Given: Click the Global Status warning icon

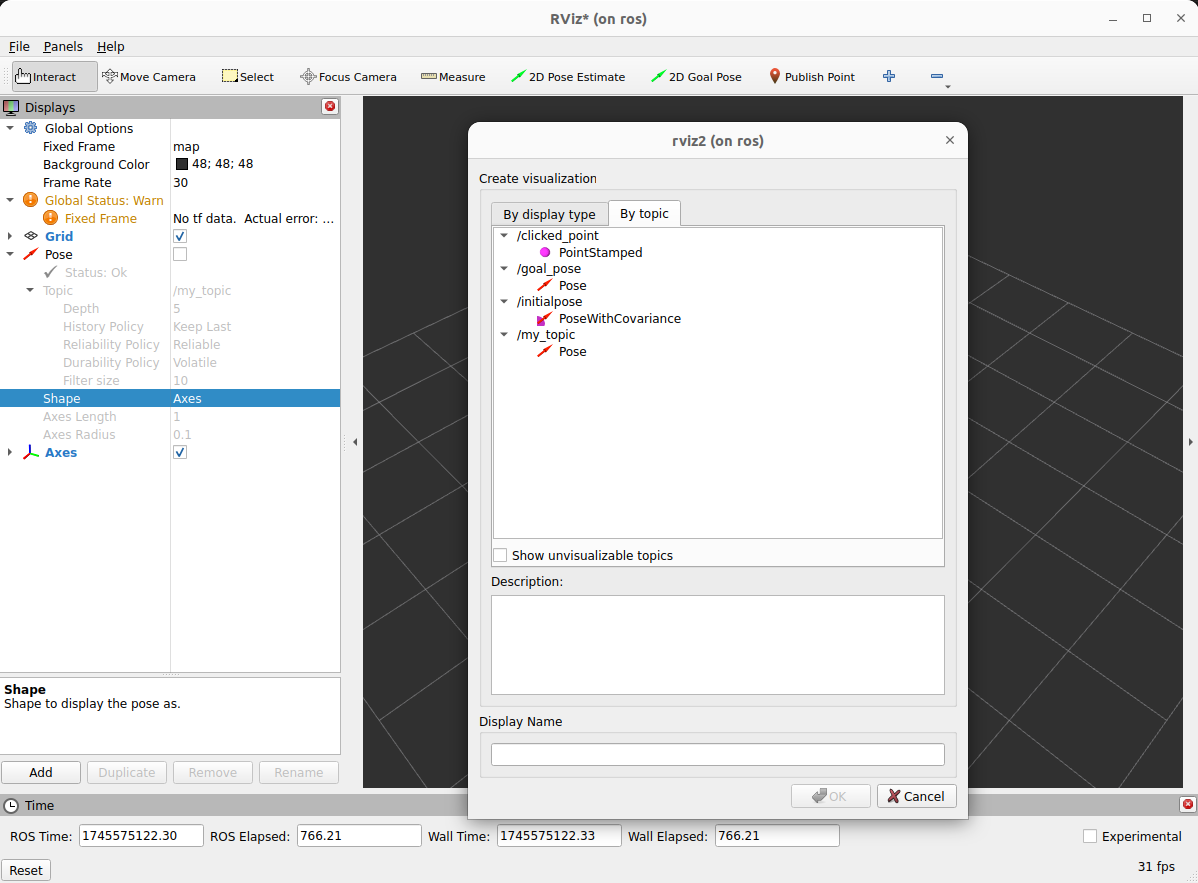Looking at the screenshot, I should (31, 200).
